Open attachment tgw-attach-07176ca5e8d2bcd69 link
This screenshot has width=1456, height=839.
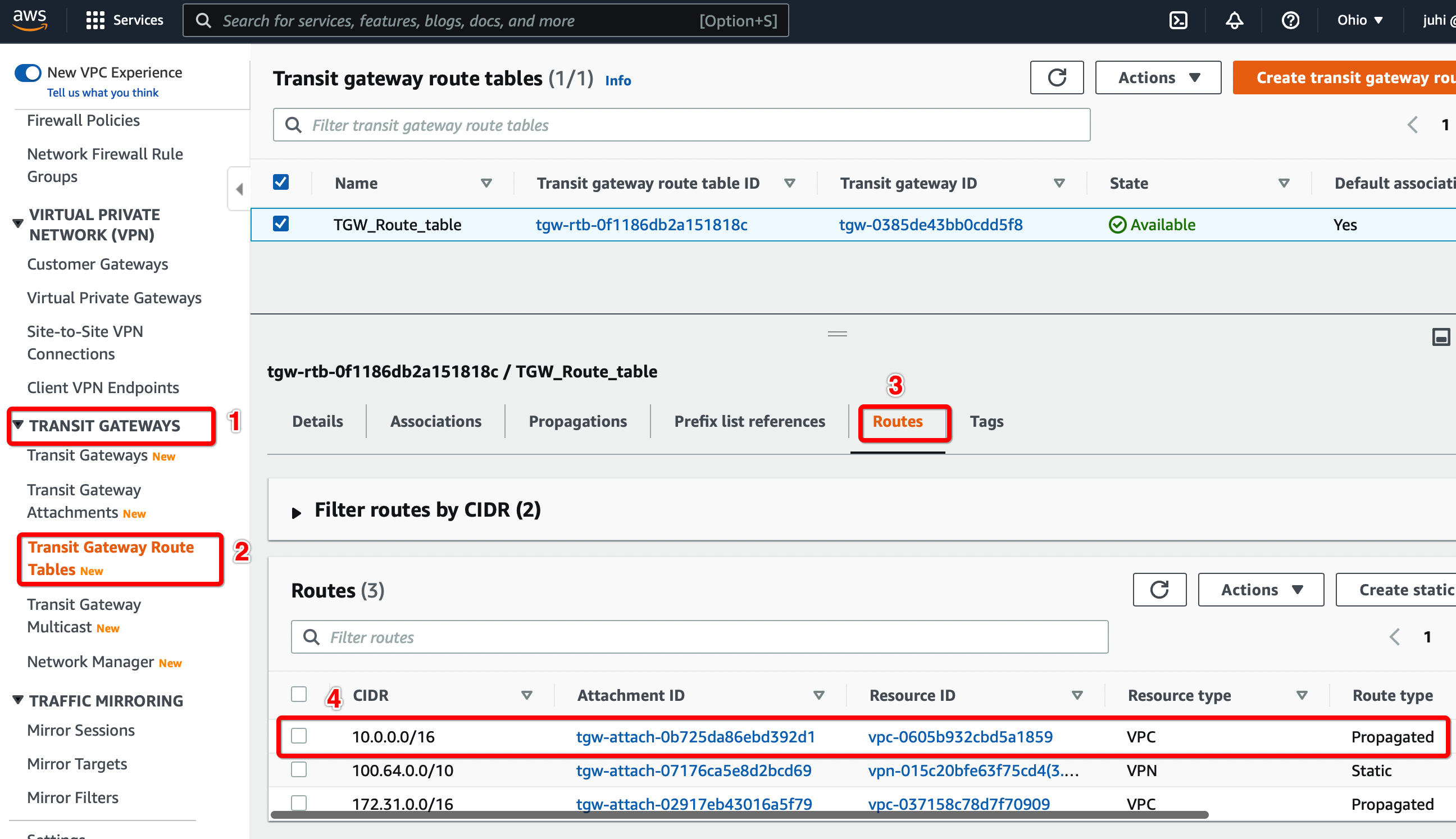(694, 770)
